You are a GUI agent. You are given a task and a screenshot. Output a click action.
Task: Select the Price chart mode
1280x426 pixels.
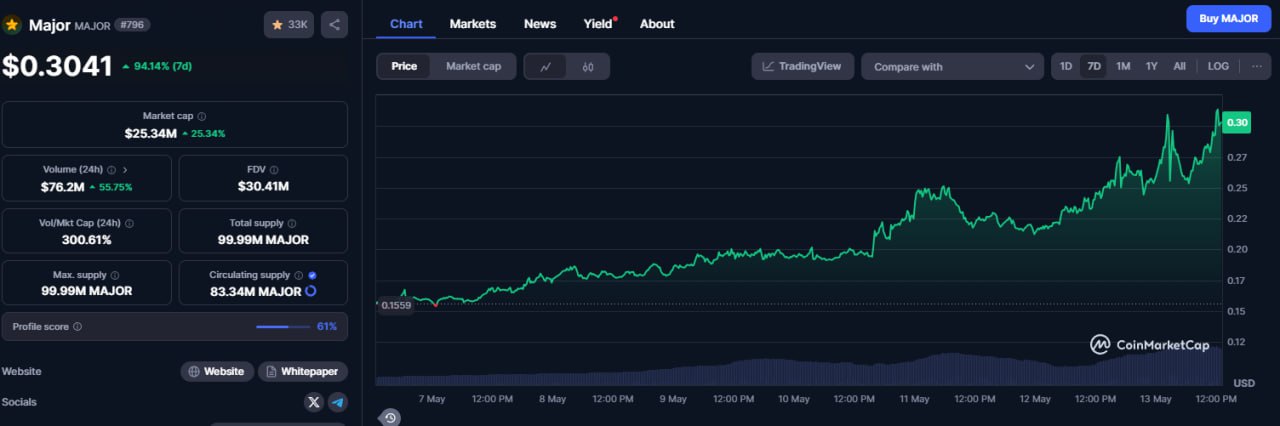[x=404, y=66]
